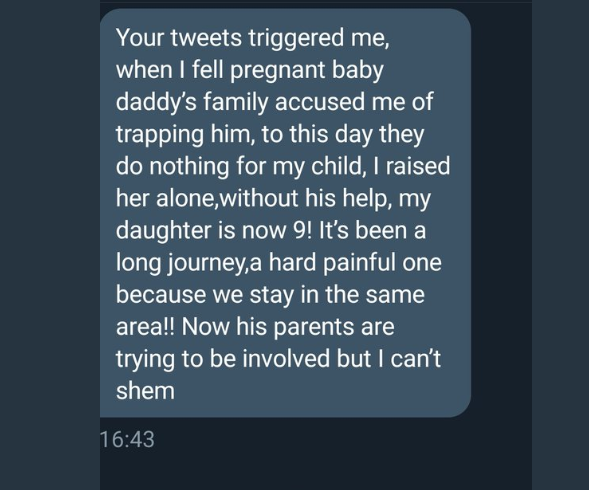Tap the word "parents" in the message
The height and width of the screenshot is (490, 589).
pyautogui.click(x=314, y=328)
